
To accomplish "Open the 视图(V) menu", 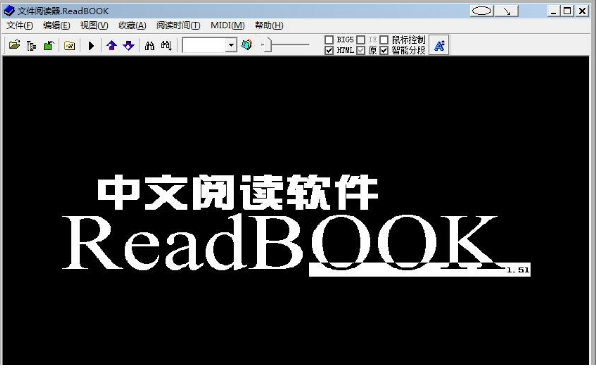I will click(94, 25).
